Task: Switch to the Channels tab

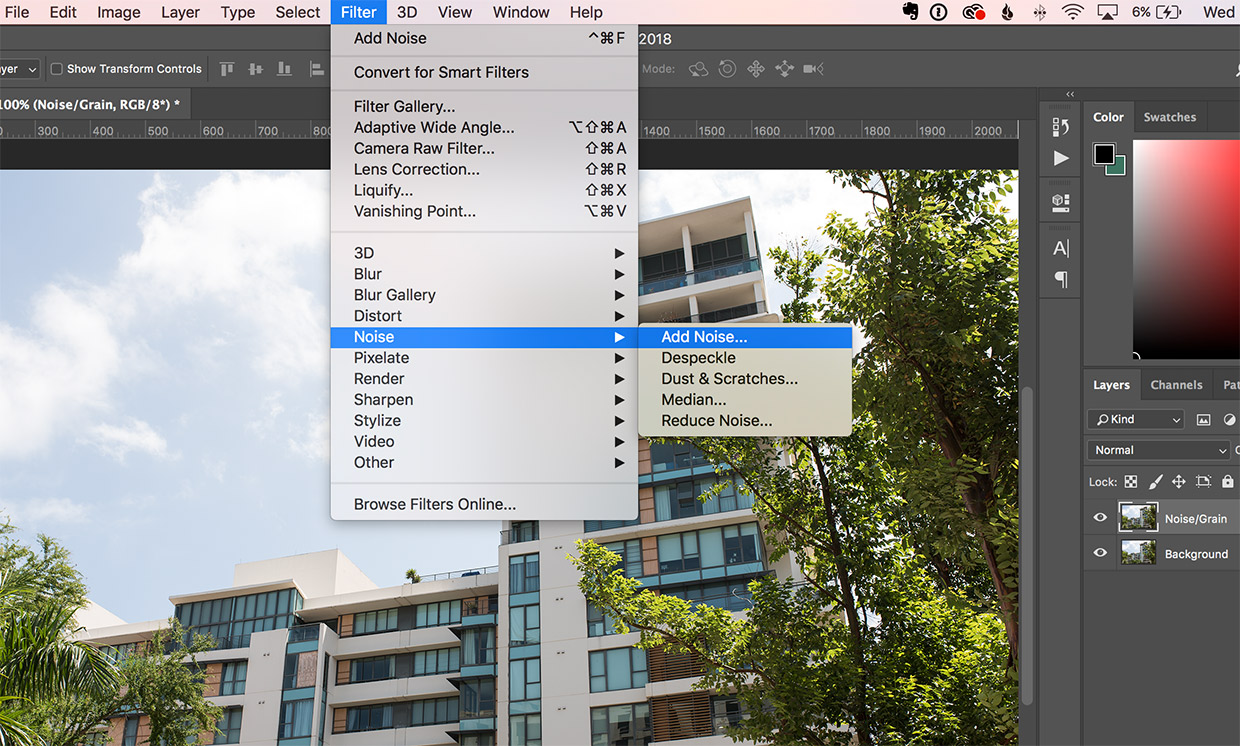Action: (x=1176, y=385)
